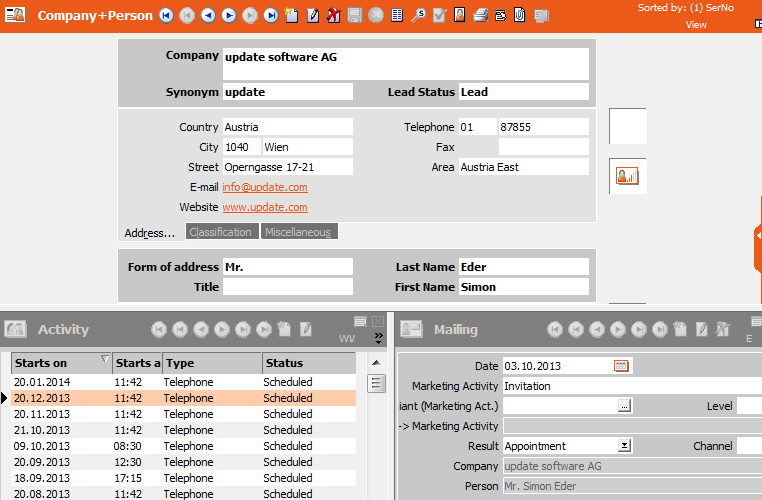Viewport: 762px width, 500px height.
Task: Click next record arrow in Company+Person toolbar
Action: [x=229, y=15]
